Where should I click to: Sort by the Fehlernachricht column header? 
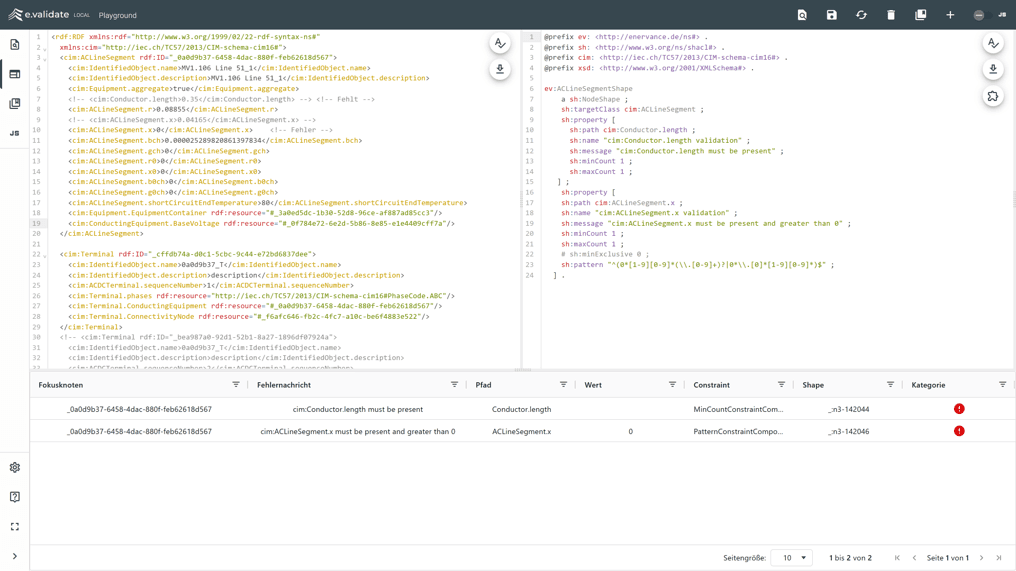click(x=284, y=385)
